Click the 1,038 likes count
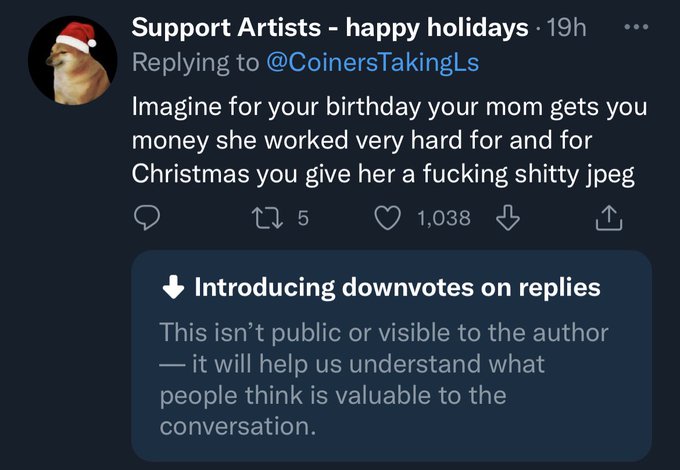 point(445,217)
